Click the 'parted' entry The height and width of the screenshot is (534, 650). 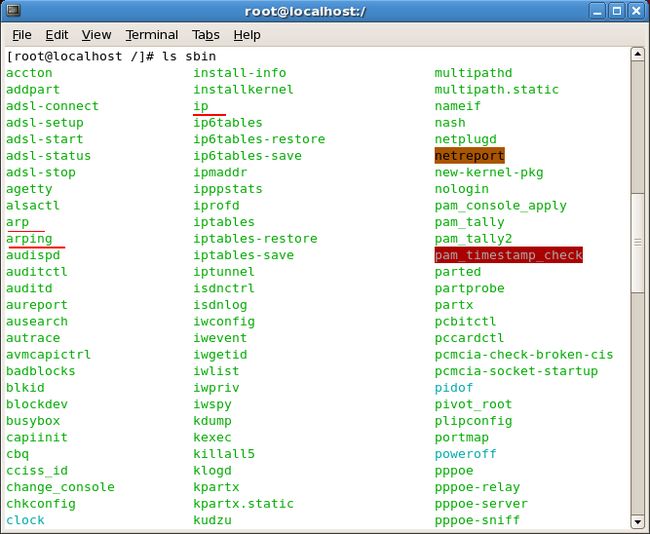458,272
